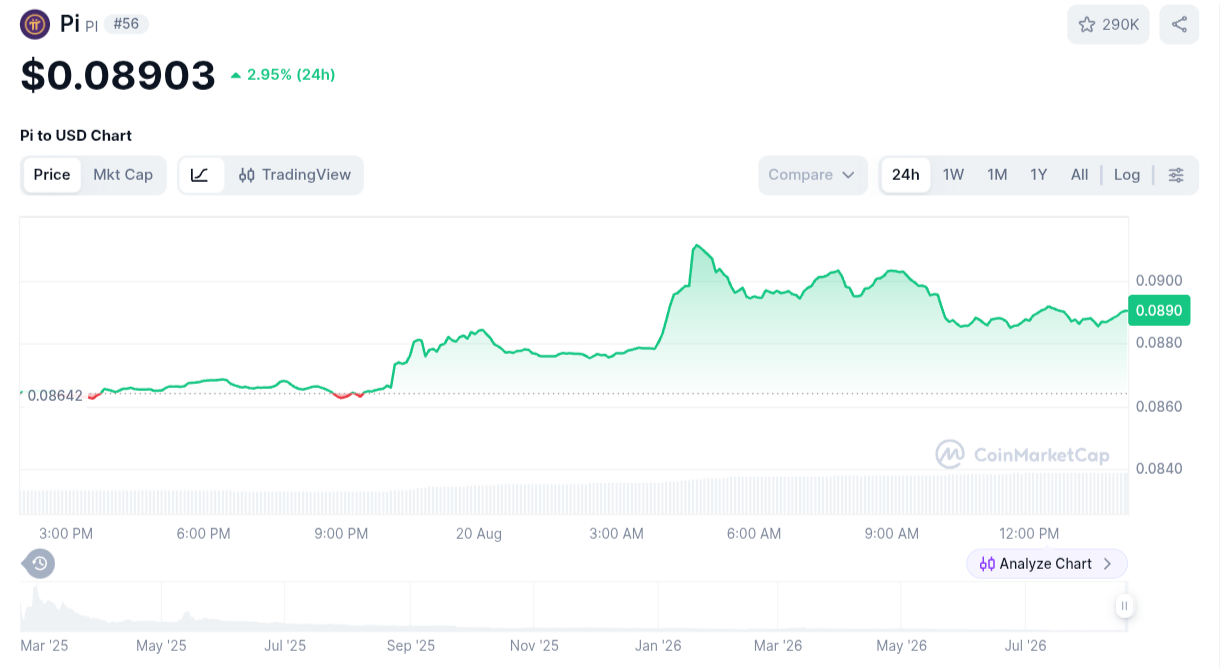The image size is (1220, 668).
Task: Click the 0.08642 opening price label
Action: (x=55, y=395)
